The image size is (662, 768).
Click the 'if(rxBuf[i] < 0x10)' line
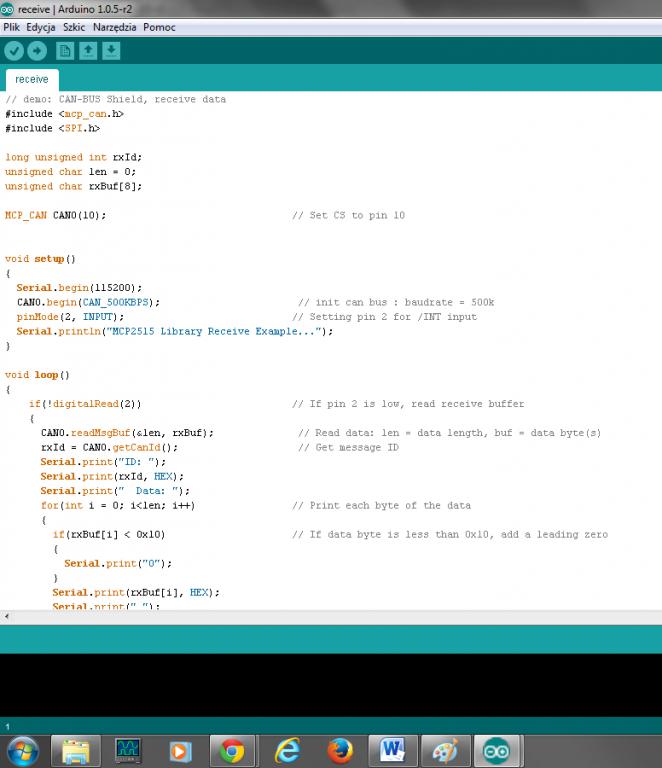(109, 534)
